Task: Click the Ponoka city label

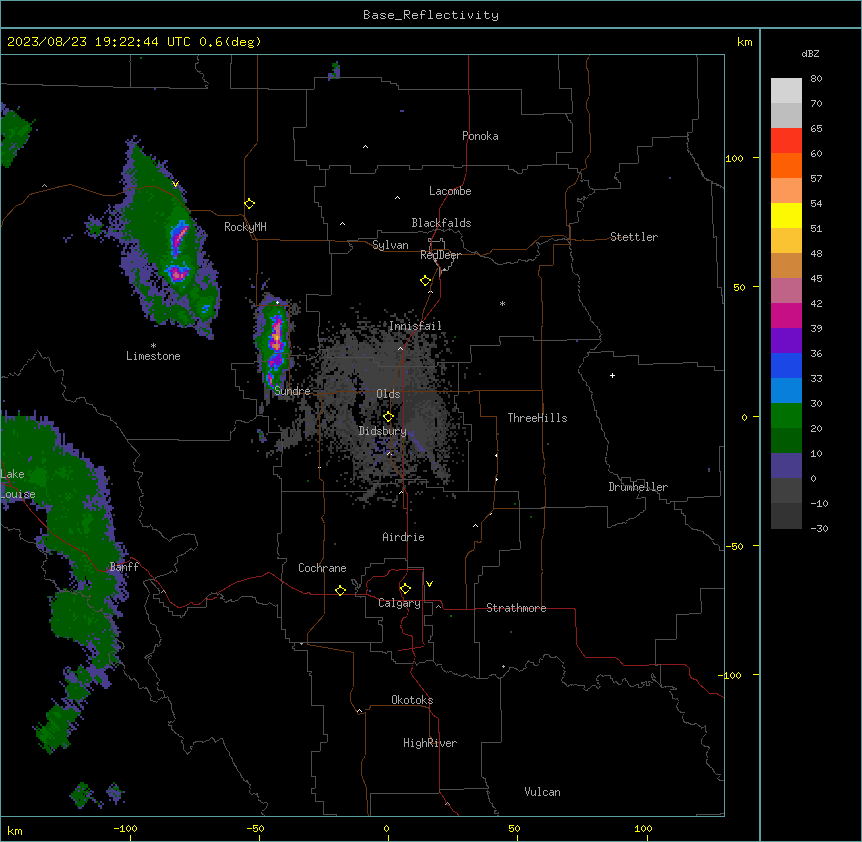Action: (x=480, y=136)
